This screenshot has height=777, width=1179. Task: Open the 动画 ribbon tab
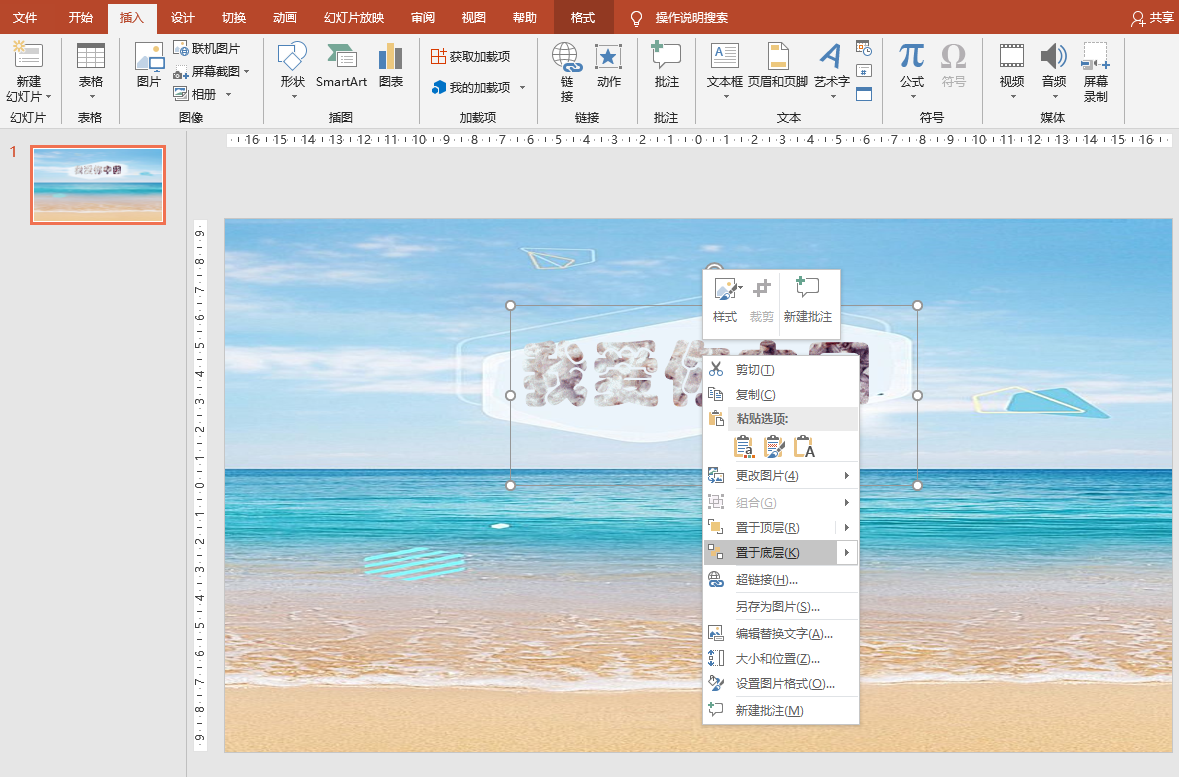(285, 18)
